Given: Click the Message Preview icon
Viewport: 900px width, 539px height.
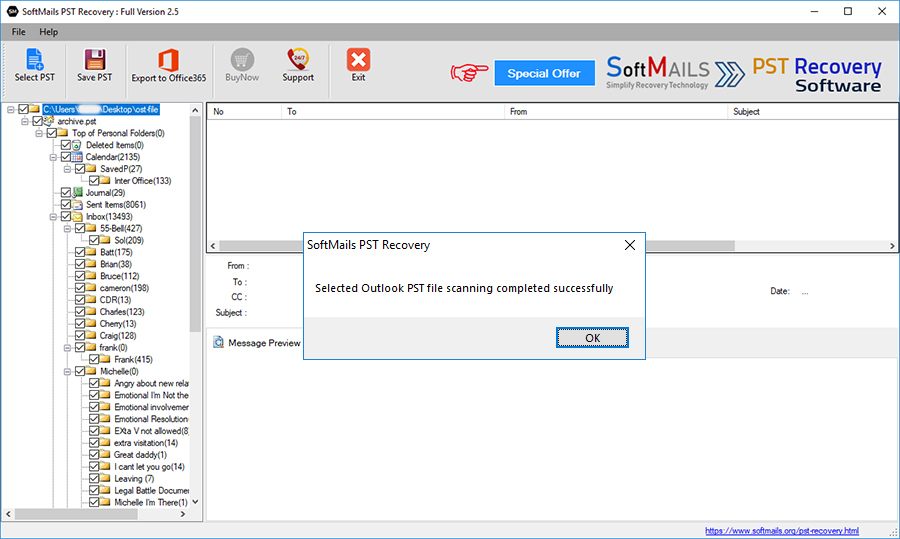Looking at the screenshot, I should 218,343.
